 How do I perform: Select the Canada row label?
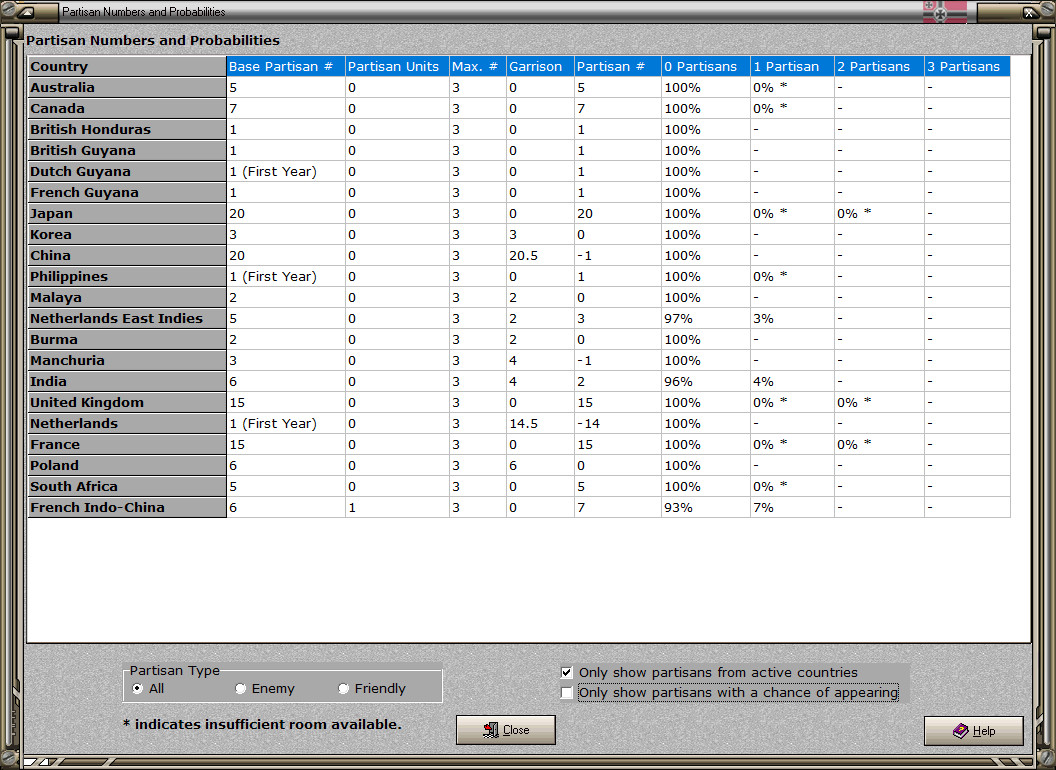(127, 108)
